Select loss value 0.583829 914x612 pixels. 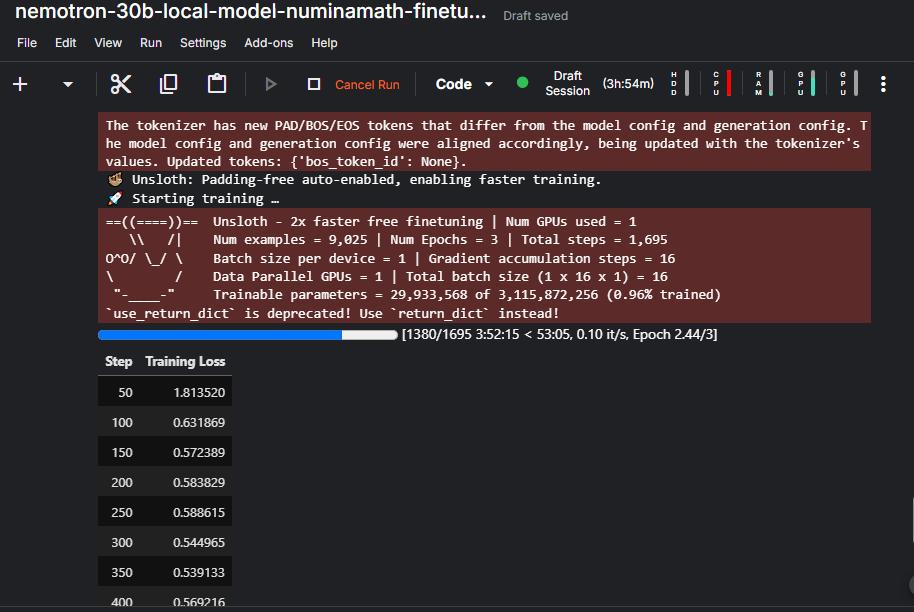[199, 483]
